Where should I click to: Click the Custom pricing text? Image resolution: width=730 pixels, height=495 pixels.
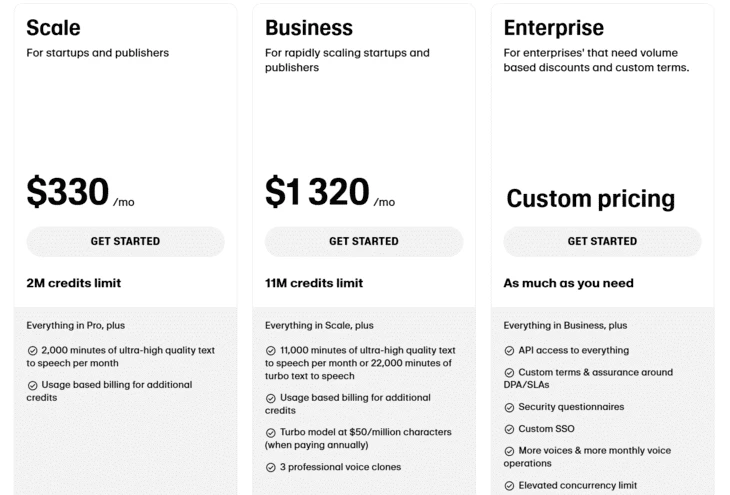pyautogui.click(x=591, y=199)
